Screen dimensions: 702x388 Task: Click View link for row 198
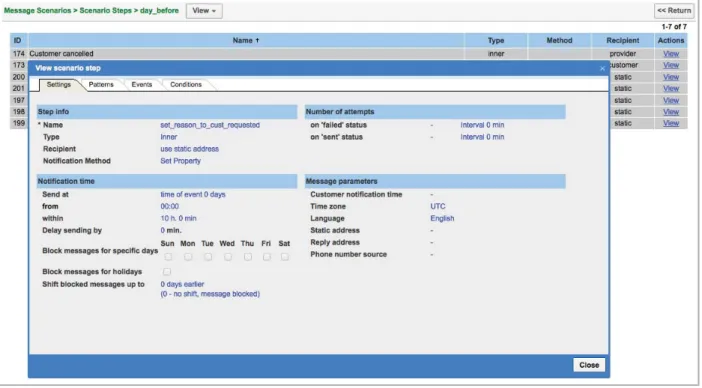pyautogui.click(x=671, y=112)
